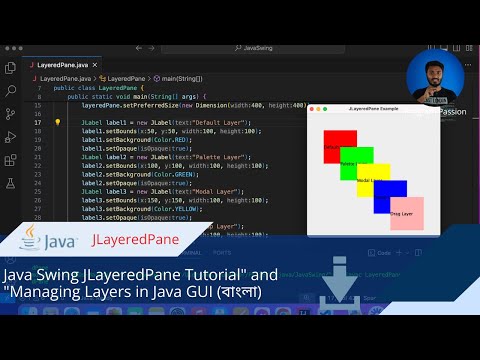Viewport: 480px width, 360px height.
Task: Click the sticky header line 'public class LayeredPane {'
Action: (99, 88)
